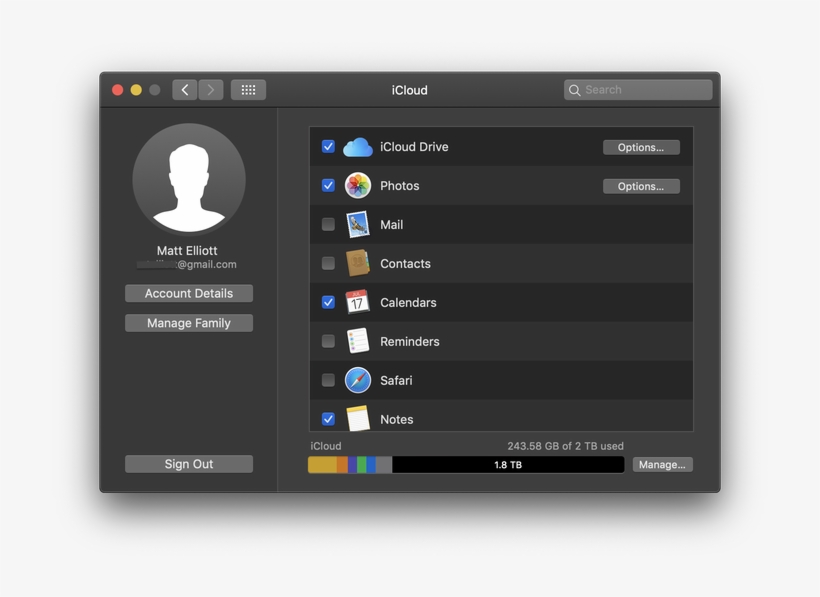The height and width of the screenshot is (597, 820).
Task: Click Manage to view storage details
Action: click(662, 464)
